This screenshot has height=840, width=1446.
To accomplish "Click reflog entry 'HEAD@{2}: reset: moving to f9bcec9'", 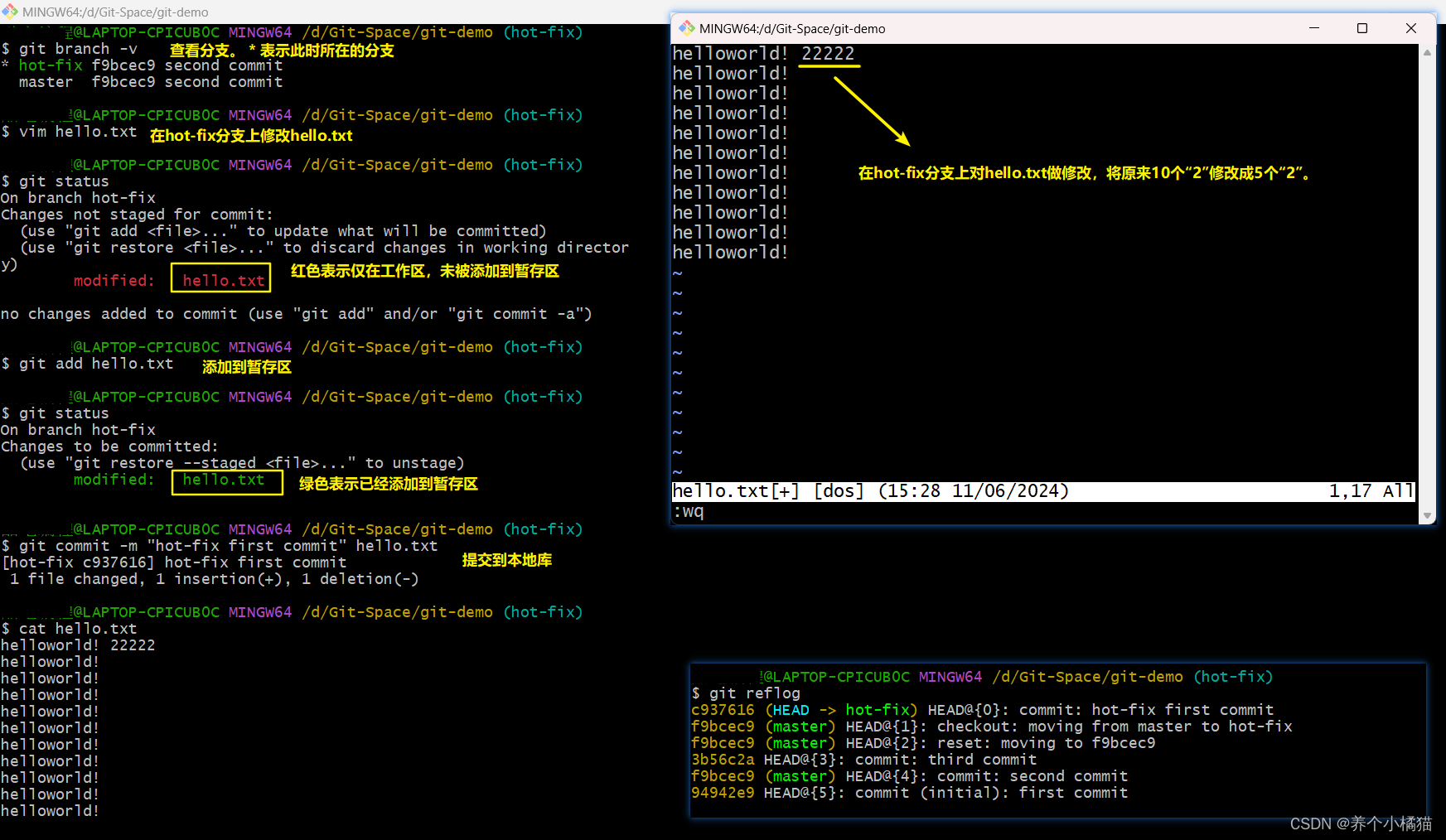I will tap(1000, 743).
